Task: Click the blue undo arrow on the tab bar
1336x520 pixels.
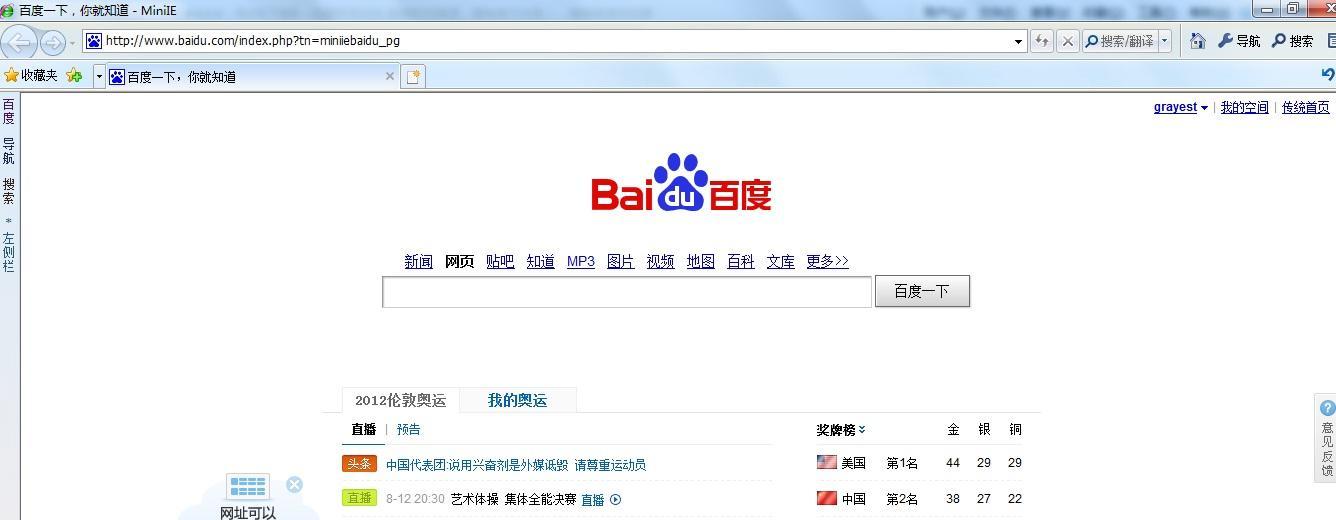Action: pyautogui.click(x=1327, y=74)
